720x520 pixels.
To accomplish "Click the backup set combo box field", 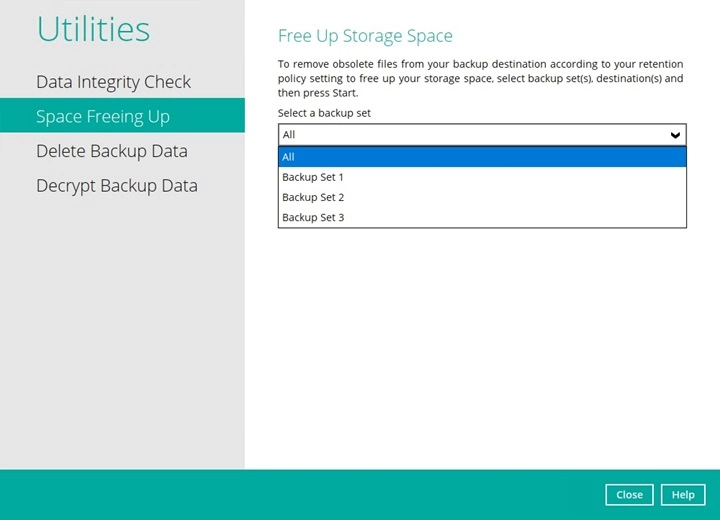I will point(470,135).
